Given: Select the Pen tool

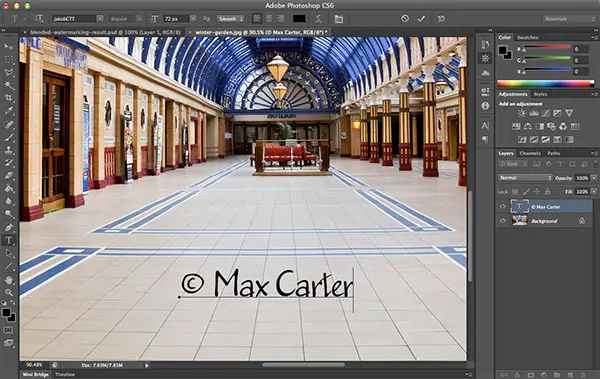Looking at the screenshot, I should [x=8, y=227].
